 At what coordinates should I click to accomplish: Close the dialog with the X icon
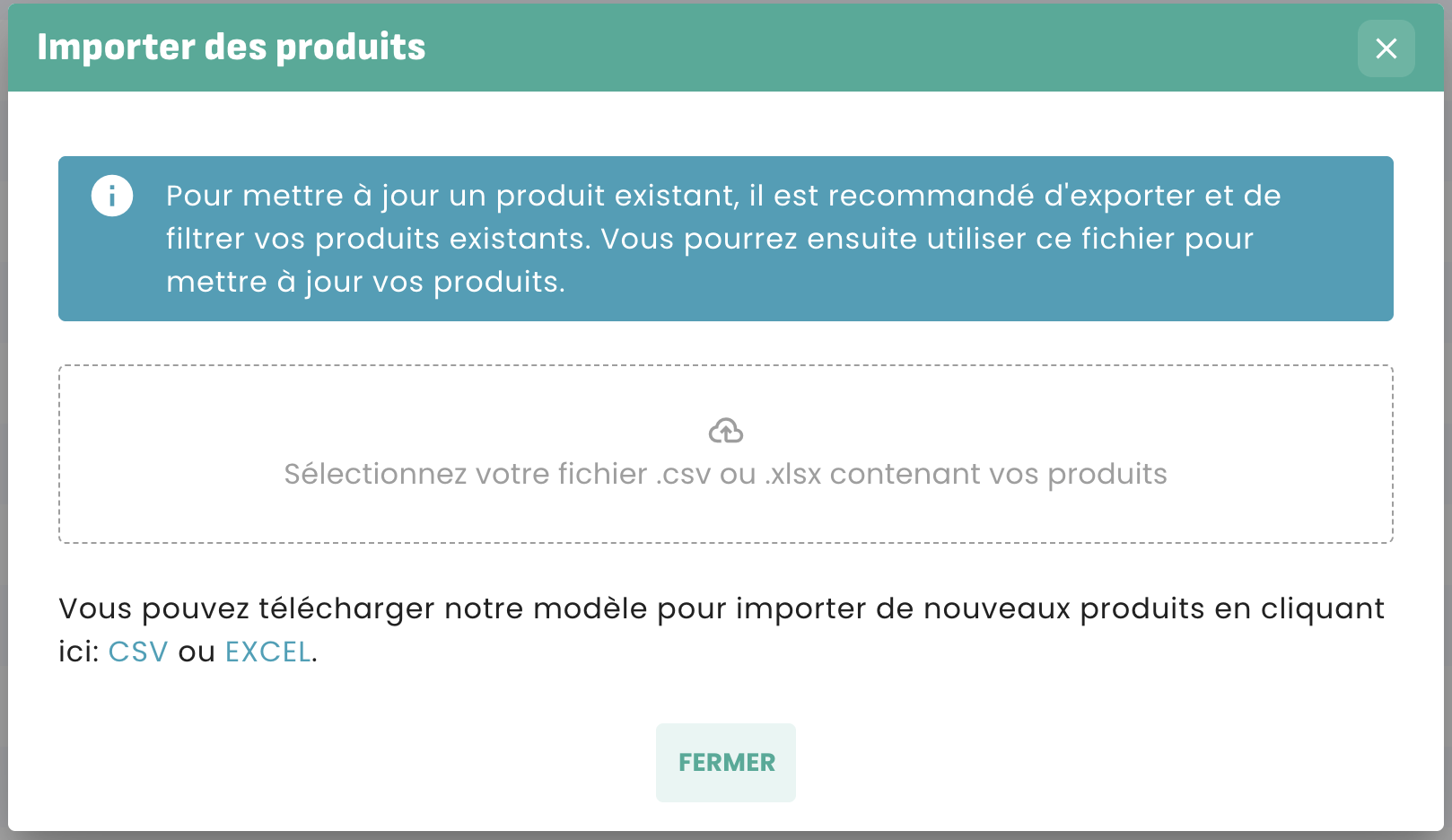pos(1386,48)
